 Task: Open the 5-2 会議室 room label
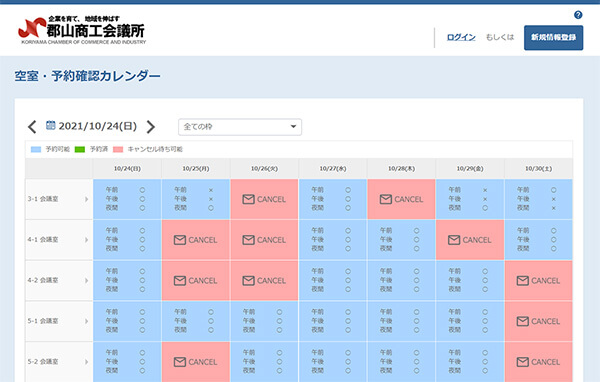coord(43,361)
